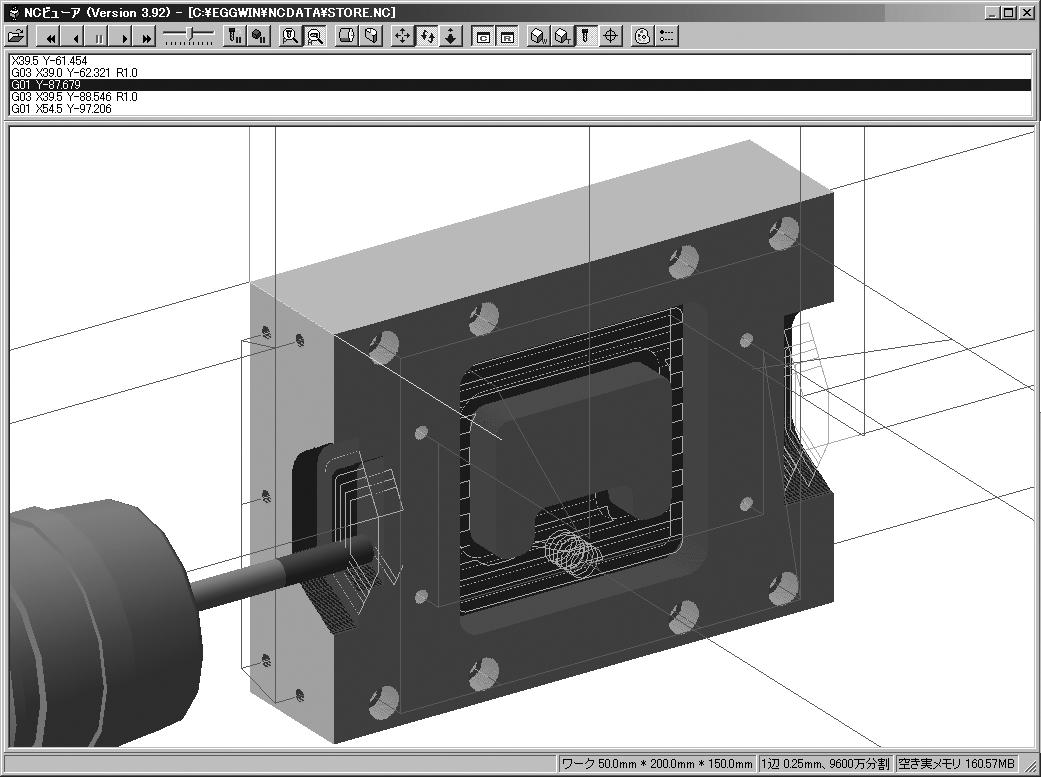Viewport: 1041px width, 777px height.
Task: Click the crosshair target icon
Action: coord(611,36)
